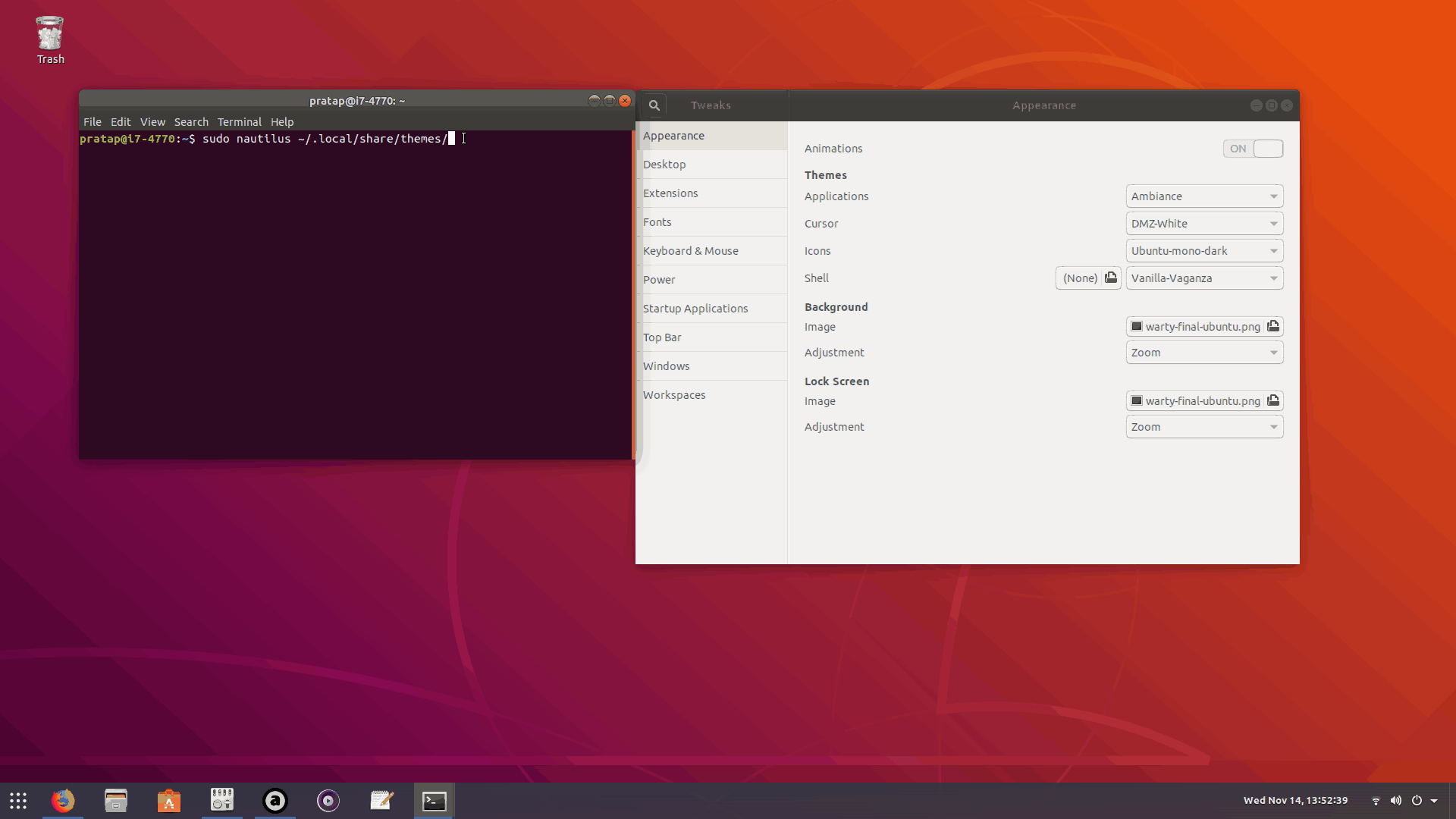
Task: Switch to the Fonts section in Tweaks
Action: [x=657, y=221]
